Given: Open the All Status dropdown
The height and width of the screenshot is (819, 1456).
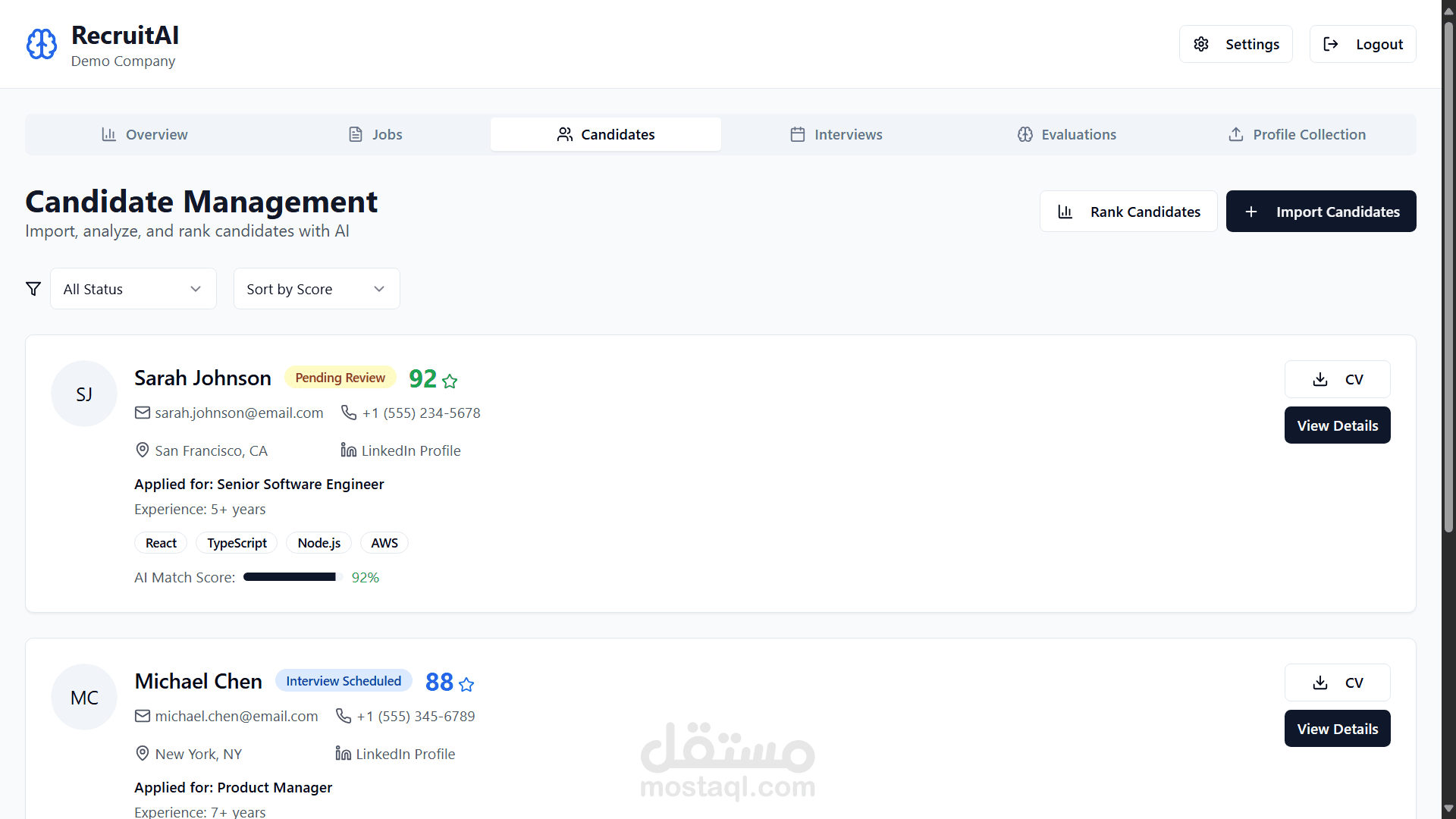Looking at the screenshot, I should (133, 289).
